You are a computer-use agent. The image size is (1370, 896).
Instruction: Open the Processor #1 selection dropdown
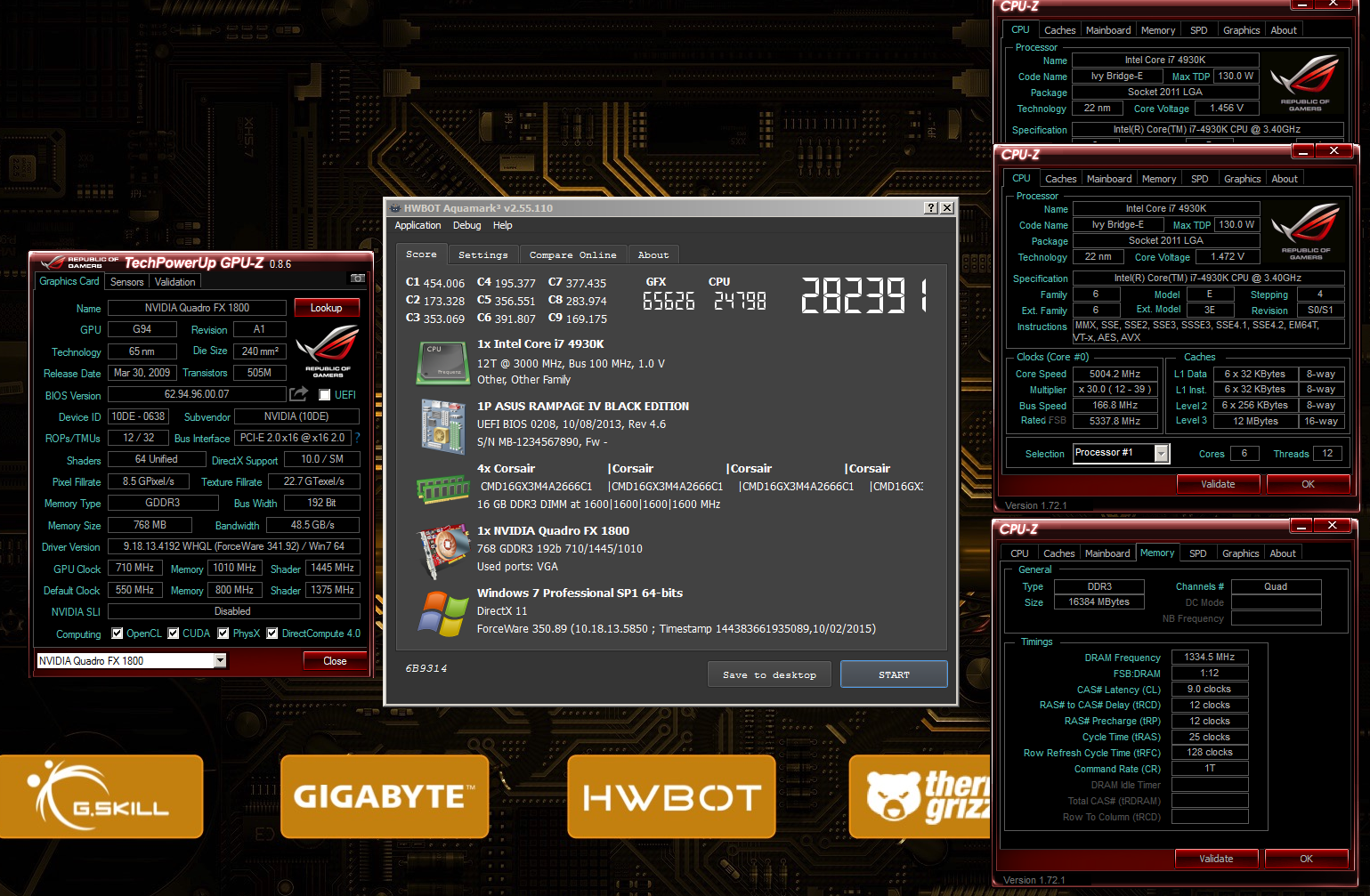point(1161,454)
